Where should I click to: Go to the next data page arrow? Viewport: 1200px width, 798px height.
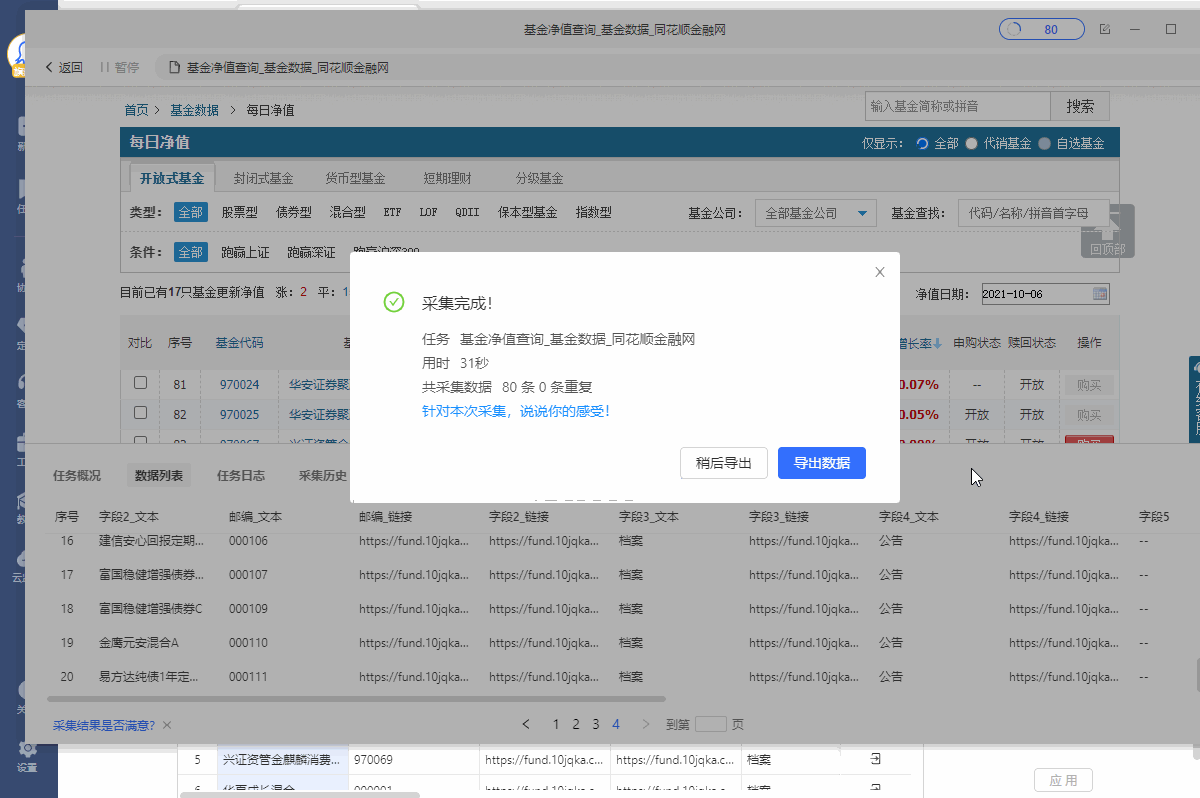[646, 724]
